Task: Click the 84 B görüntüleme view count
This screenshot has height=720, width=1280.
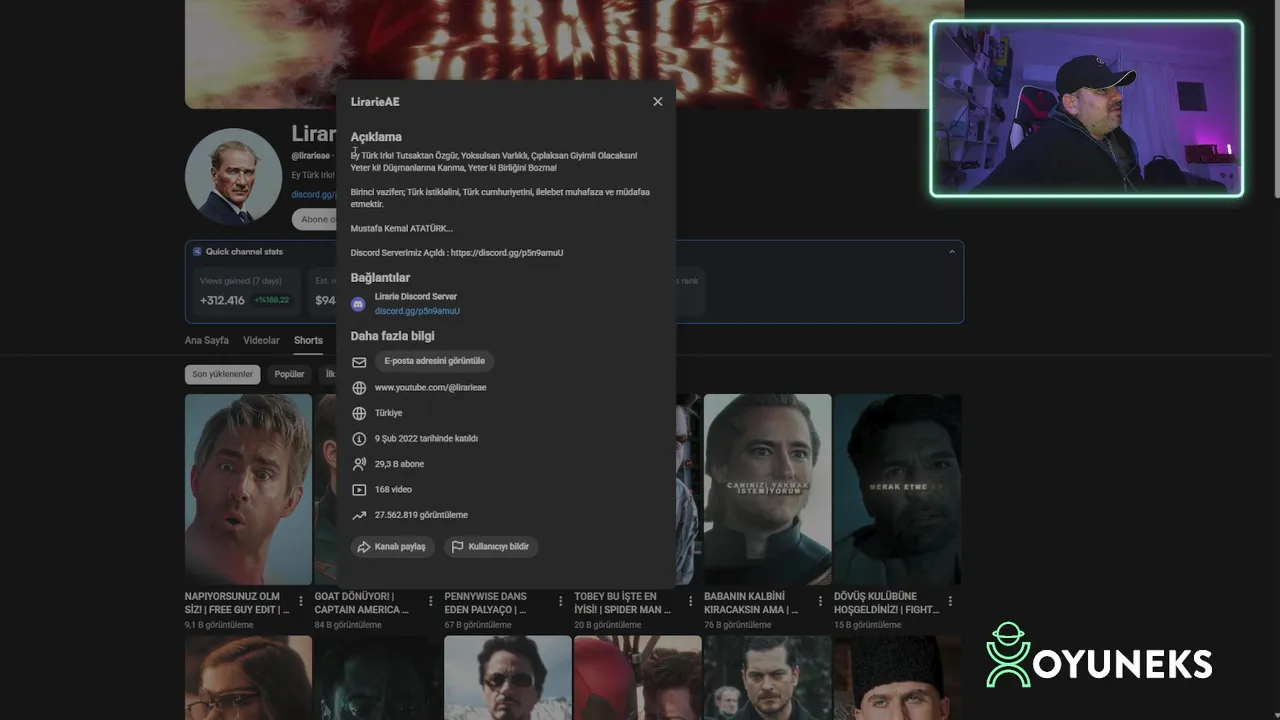Action: [x=348, y=625]
